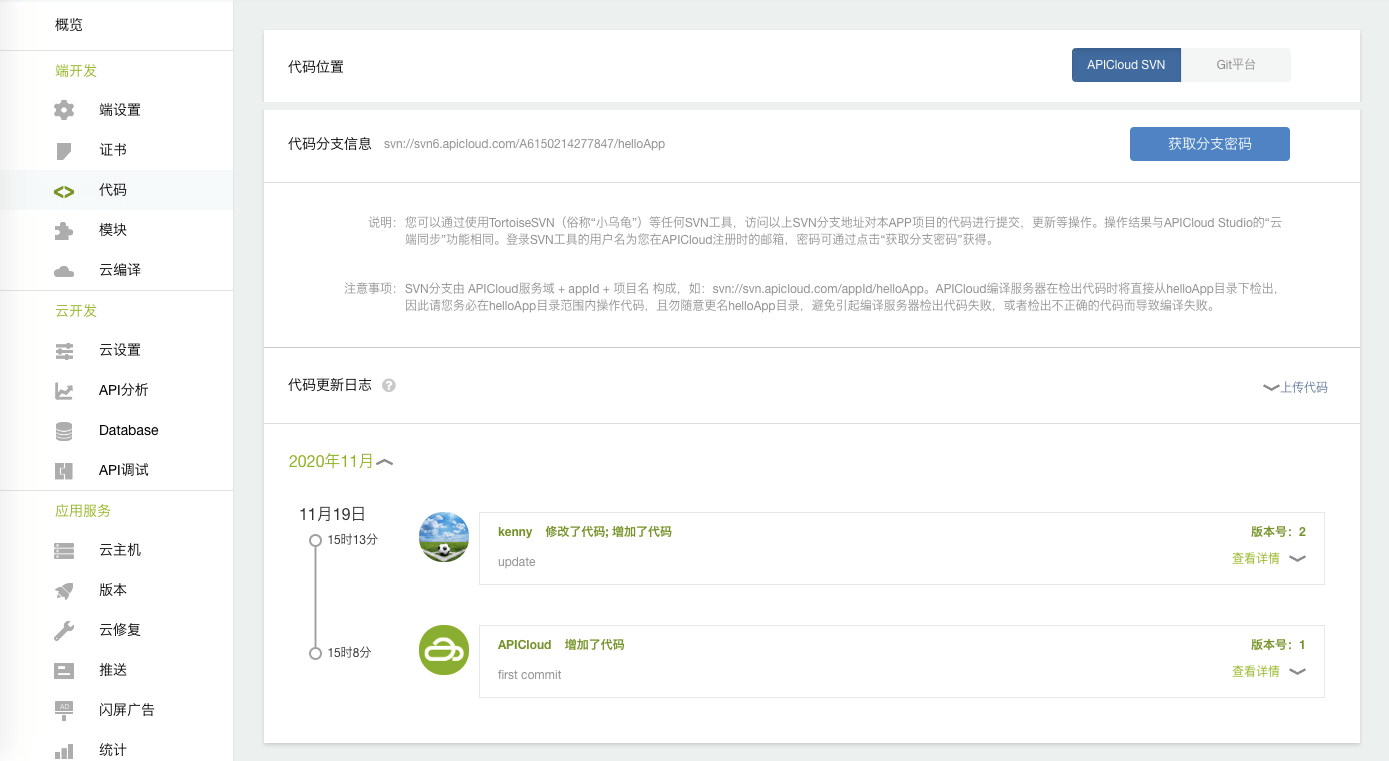
Task: Click the 获取分支密码 button
Action: tap(1209, 143)
